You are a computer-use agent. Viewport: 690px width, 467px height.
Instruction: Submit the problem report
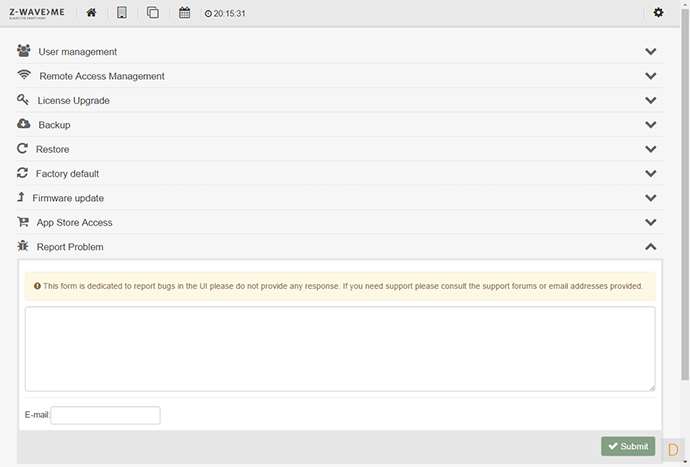(628, 446)
